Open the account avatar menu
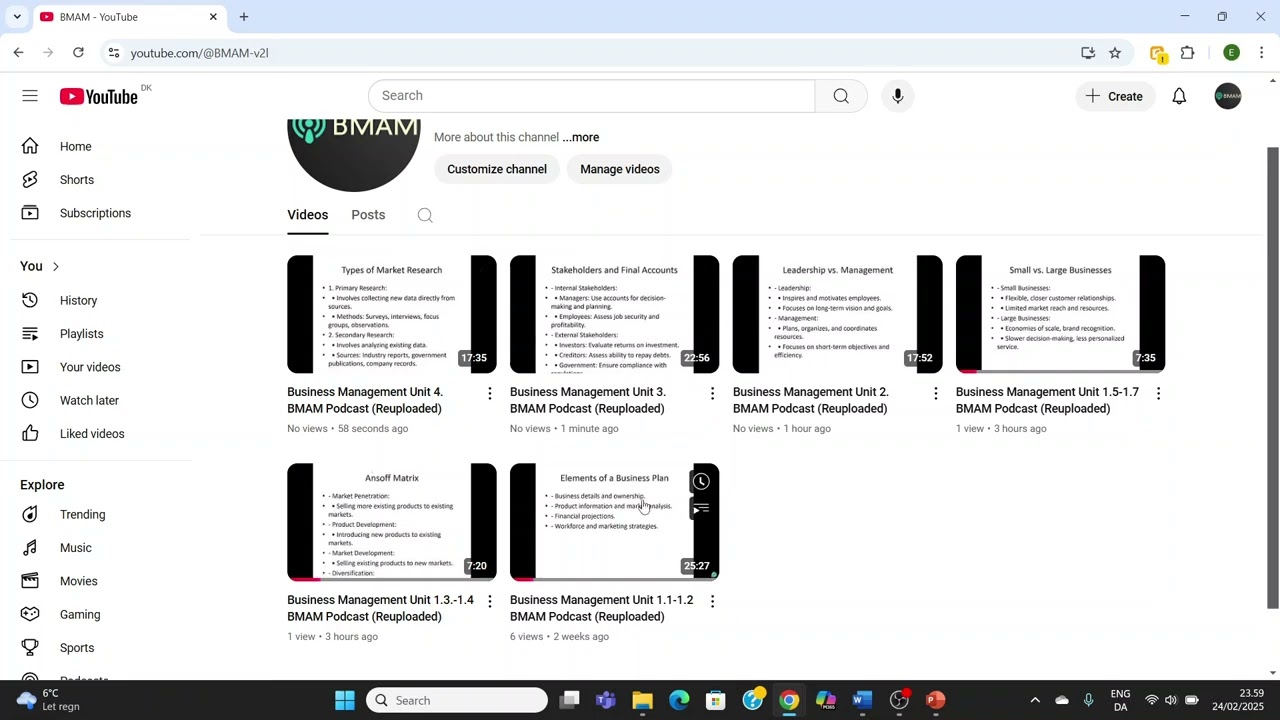 tap(1228, 96)
